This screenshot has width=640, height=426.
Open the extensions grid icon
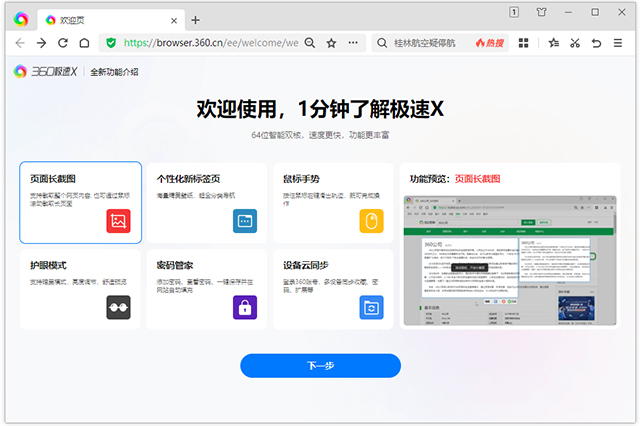(x=523, y=43)
